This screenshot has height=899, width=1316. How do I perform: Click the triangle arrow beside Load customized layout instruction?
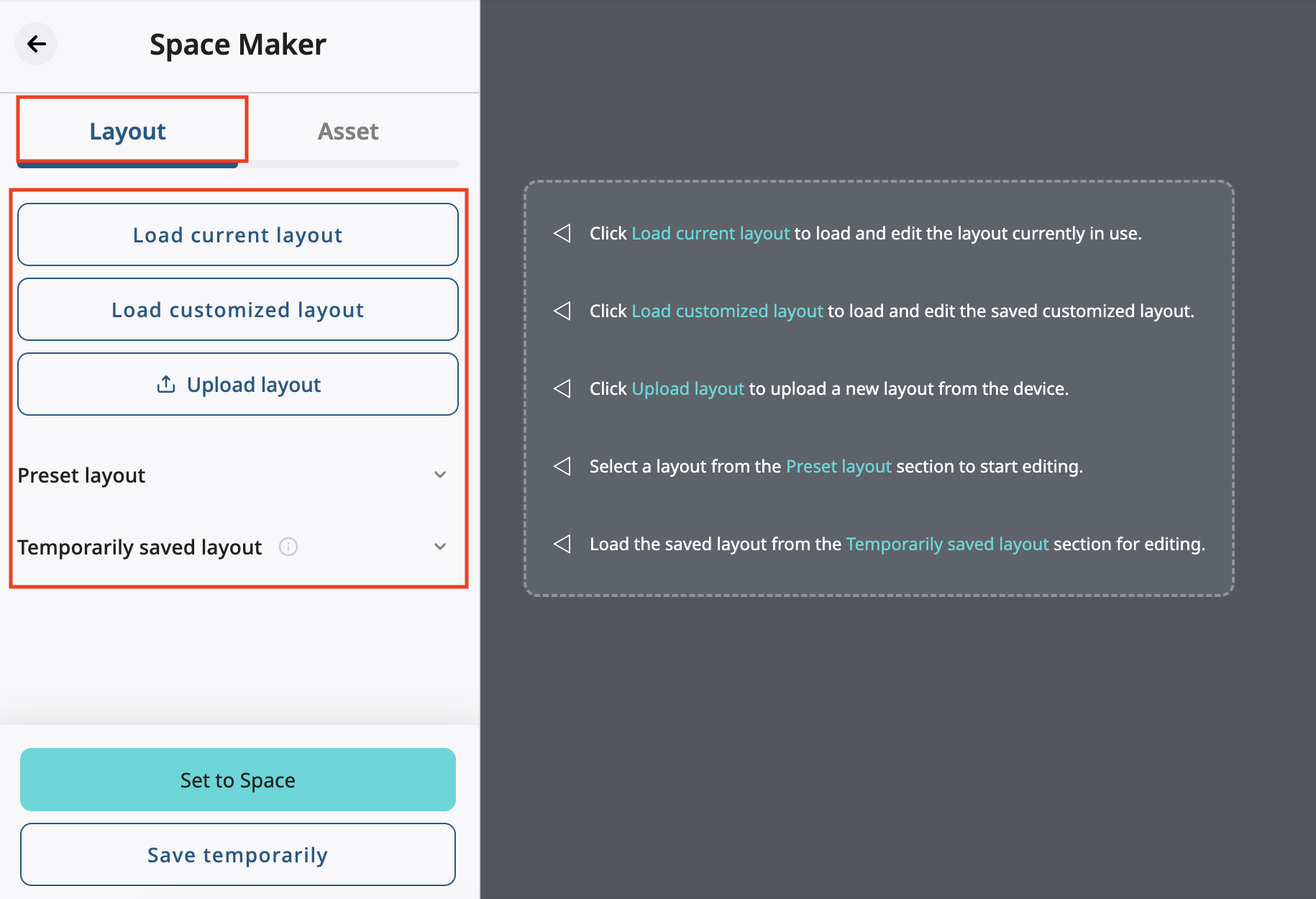(x=563, y=311)
